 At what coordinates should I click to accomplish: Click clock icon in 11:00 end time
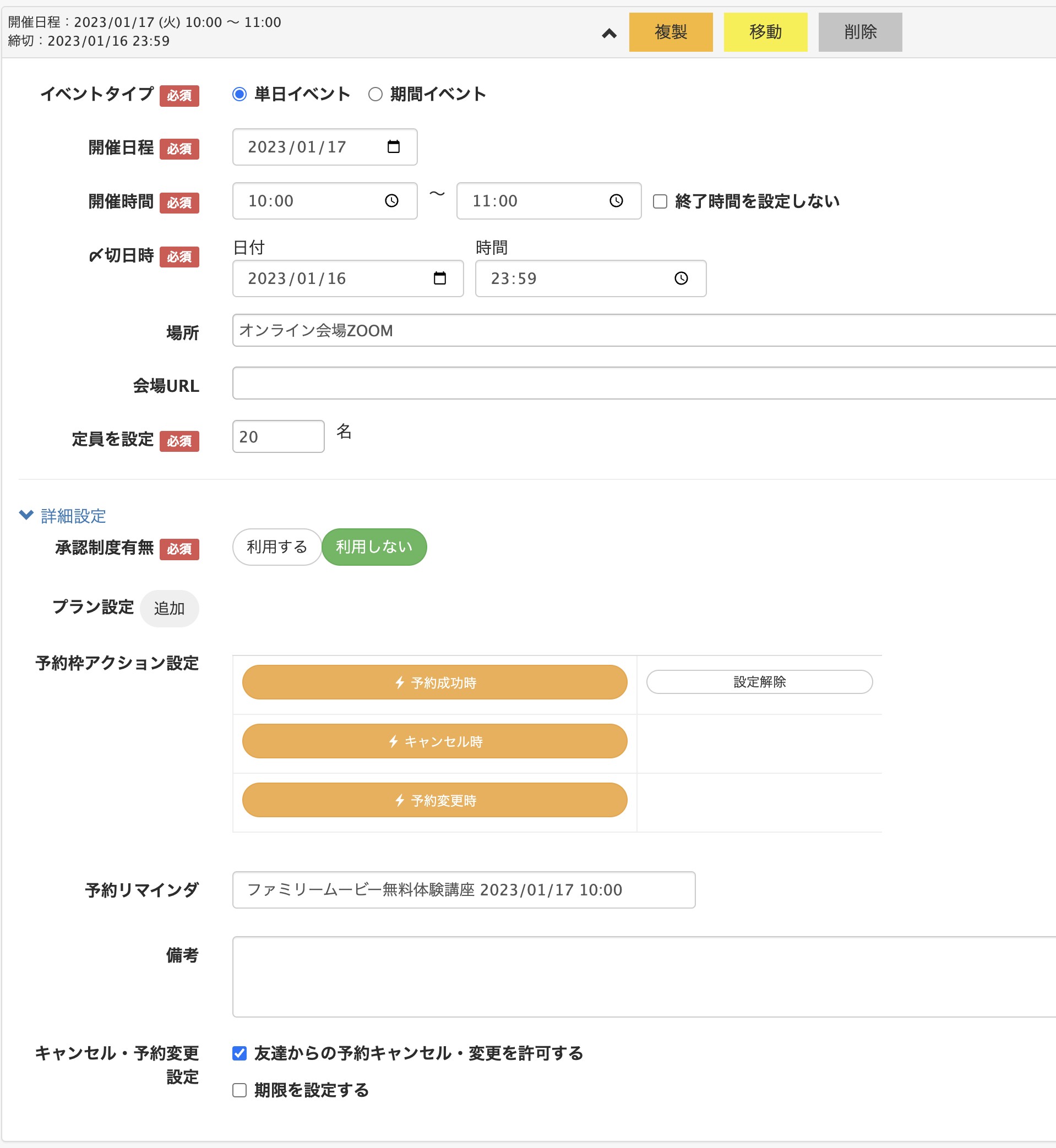(616, 200)
